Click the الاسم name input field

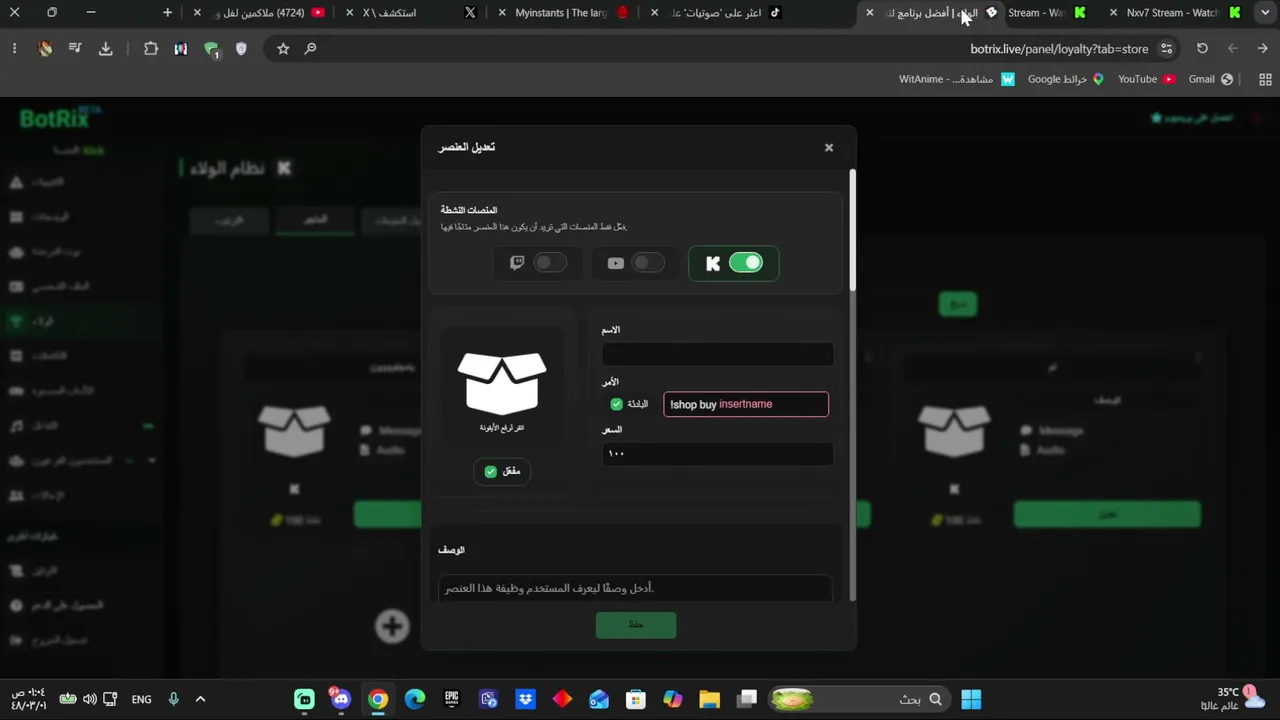tap(717, 354)
